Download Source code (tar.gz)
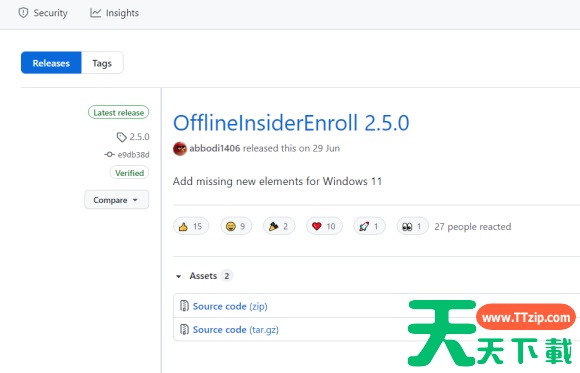This screenshot has height=373, width=580. tap(236, 329)
